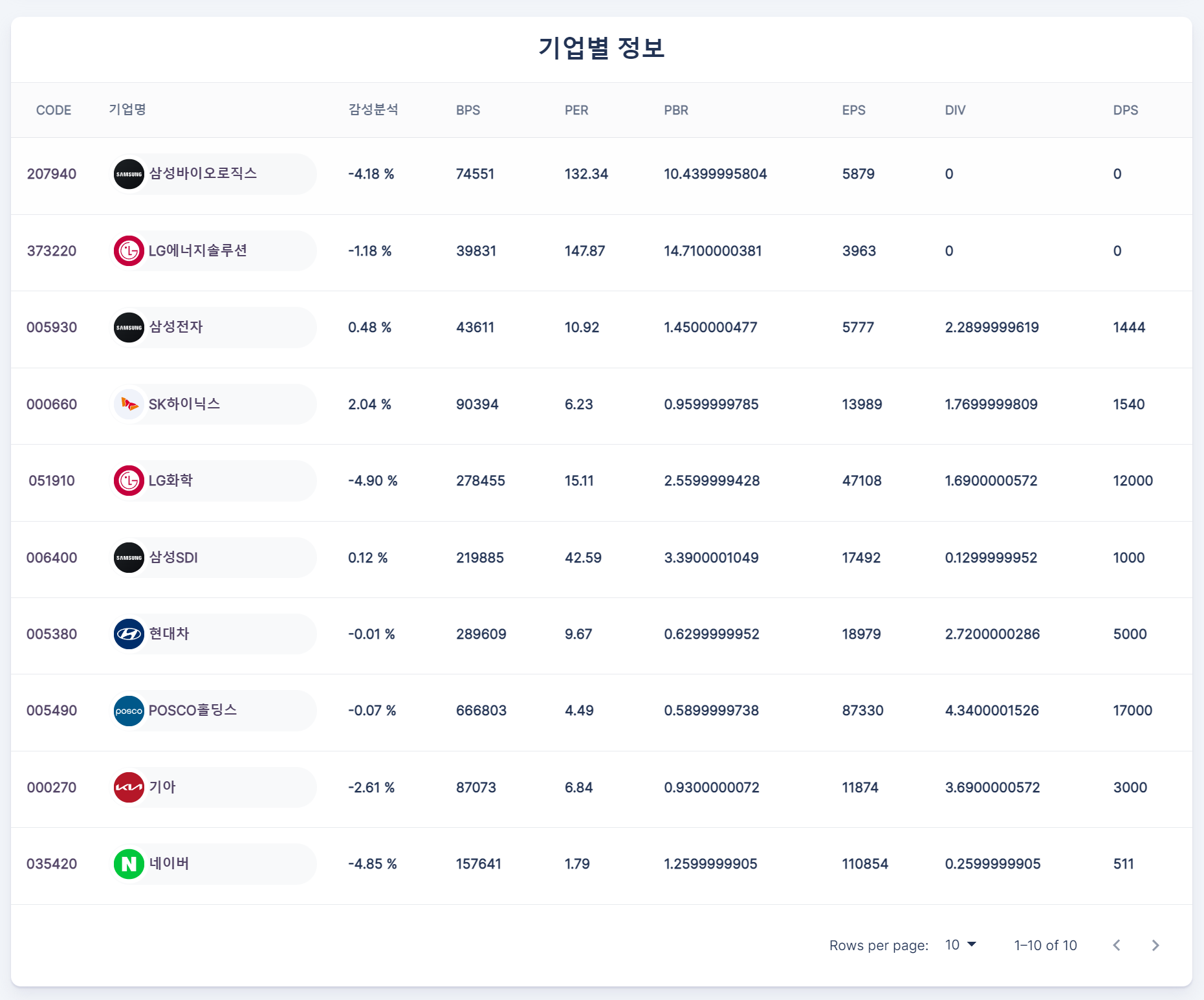Open the Rows per page dropdown
Screen dimensions: 1204x1000
point(959,945)
